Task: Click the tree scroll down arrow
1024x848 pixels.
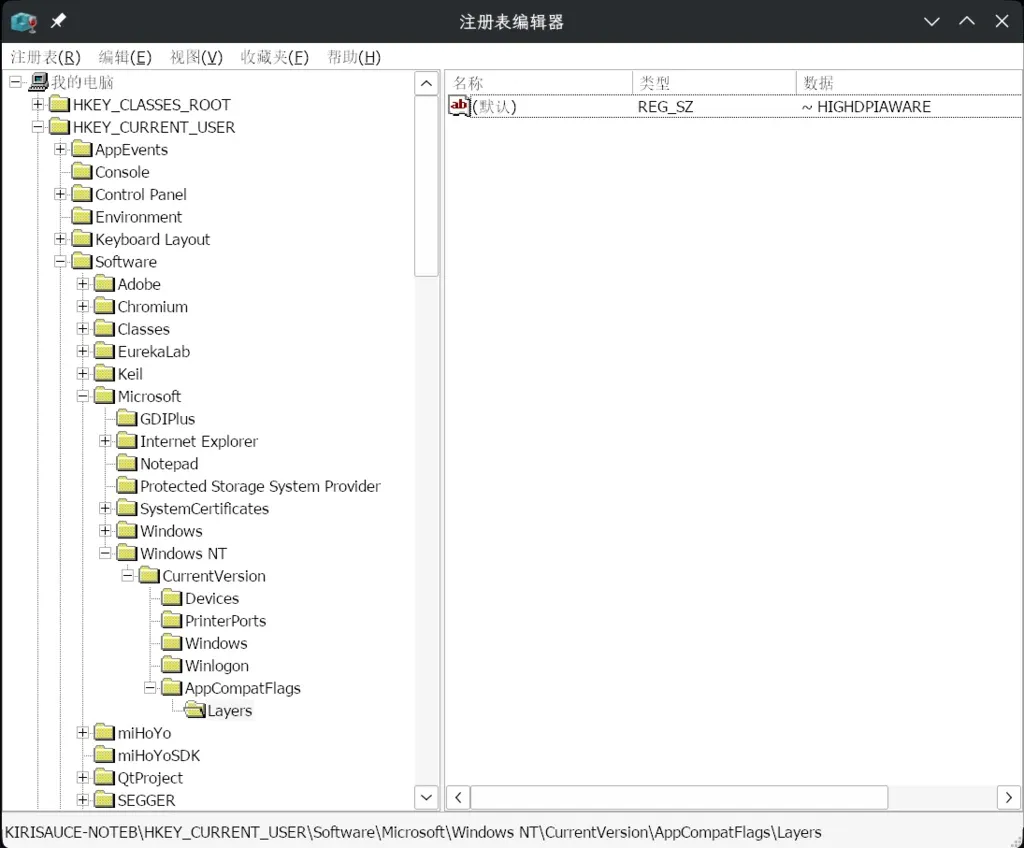Action: coord(426,797)
